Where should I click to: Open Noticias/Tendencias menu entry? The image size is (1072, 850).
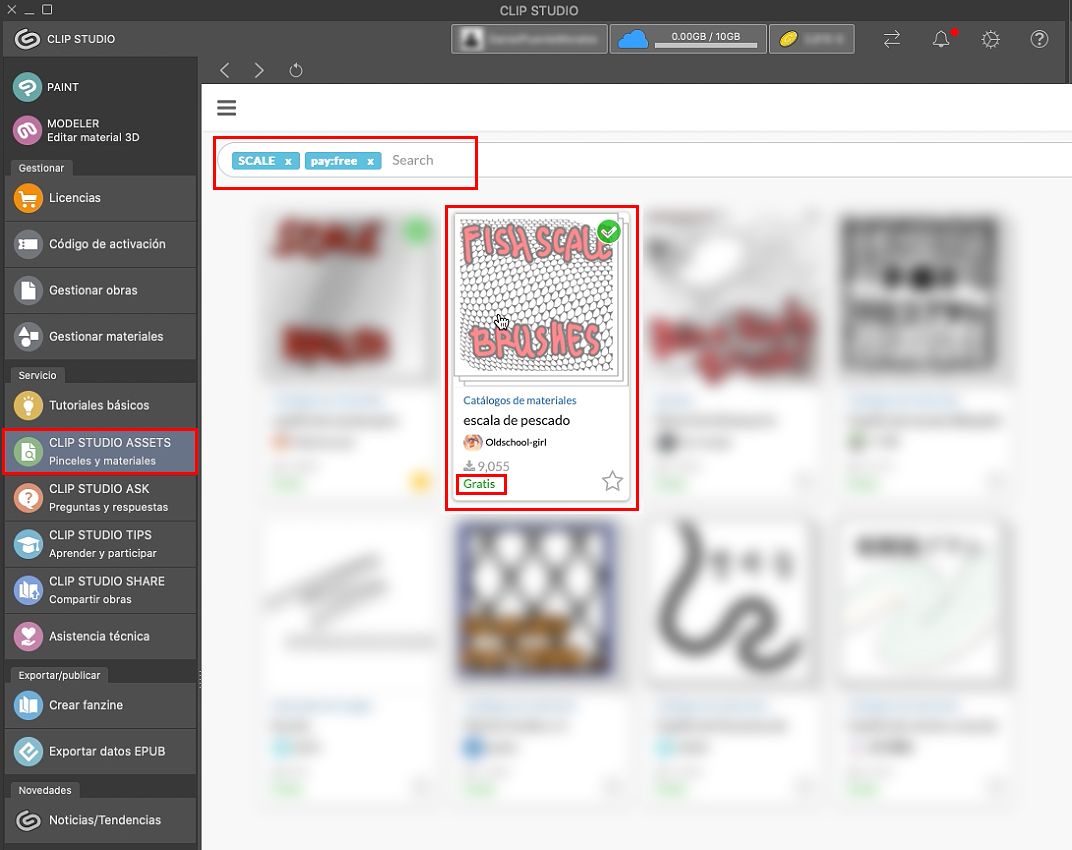point(100,820)
